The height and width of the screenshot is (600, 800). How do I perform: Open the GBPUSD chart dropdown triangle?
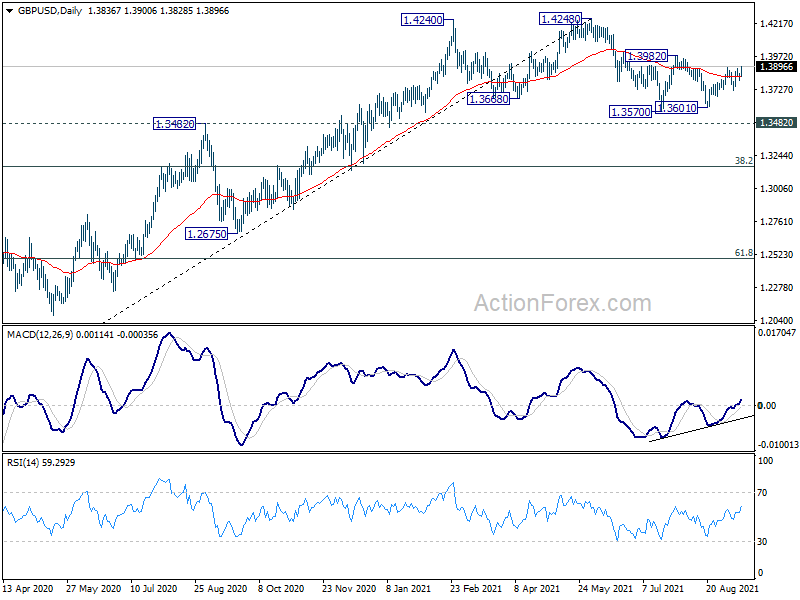pos(10,11)
